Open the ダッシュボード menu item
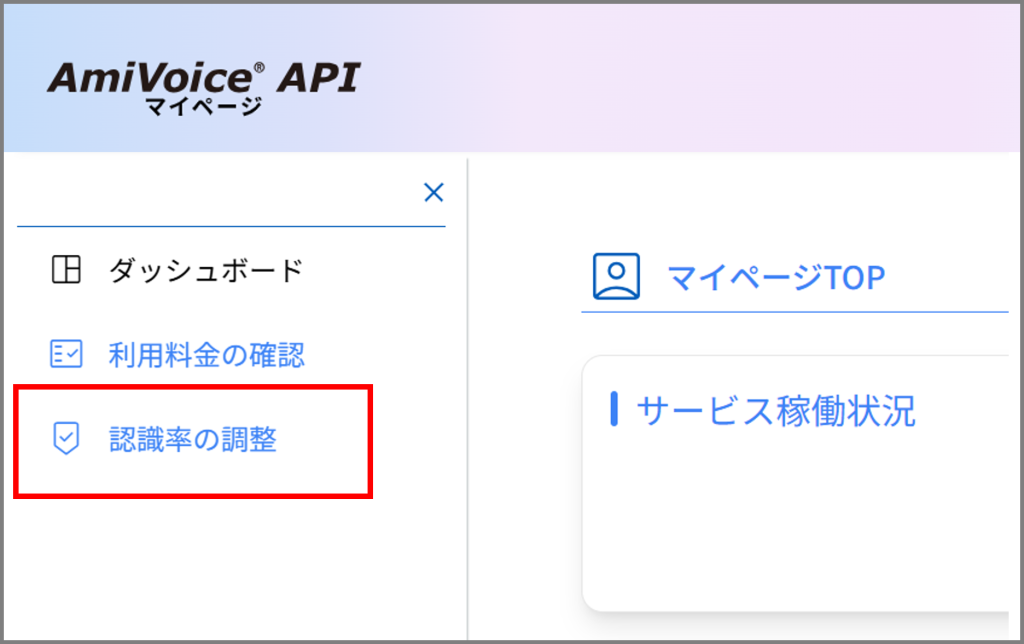This screenshot has width=1024, height=644. tap(205, 270)
